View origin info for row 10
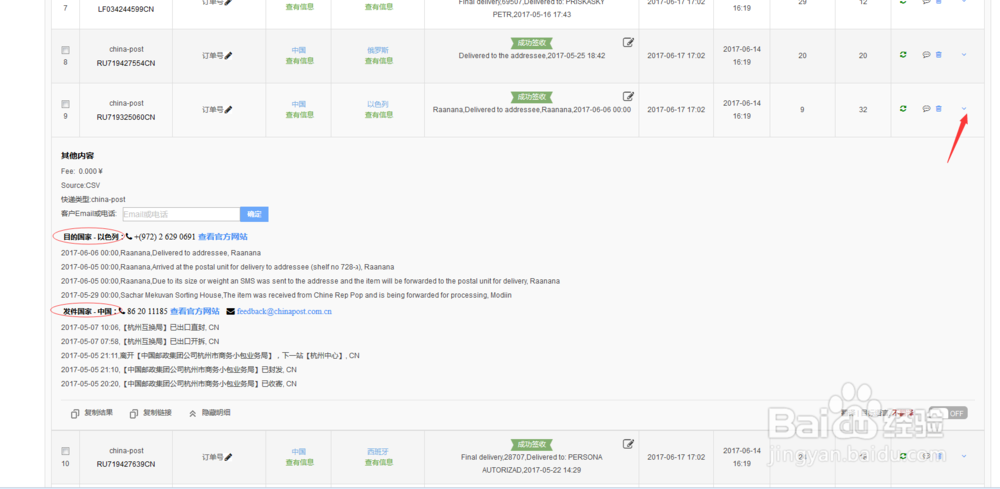 300,462
